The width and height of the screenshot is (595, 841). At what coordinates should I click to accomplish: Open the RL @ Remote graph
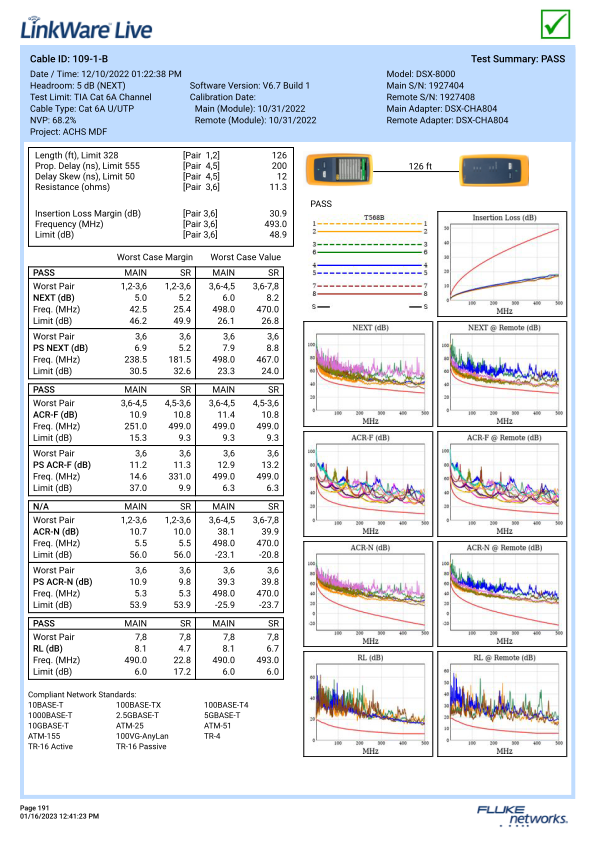pyautogui.click(x=502, y=704)
